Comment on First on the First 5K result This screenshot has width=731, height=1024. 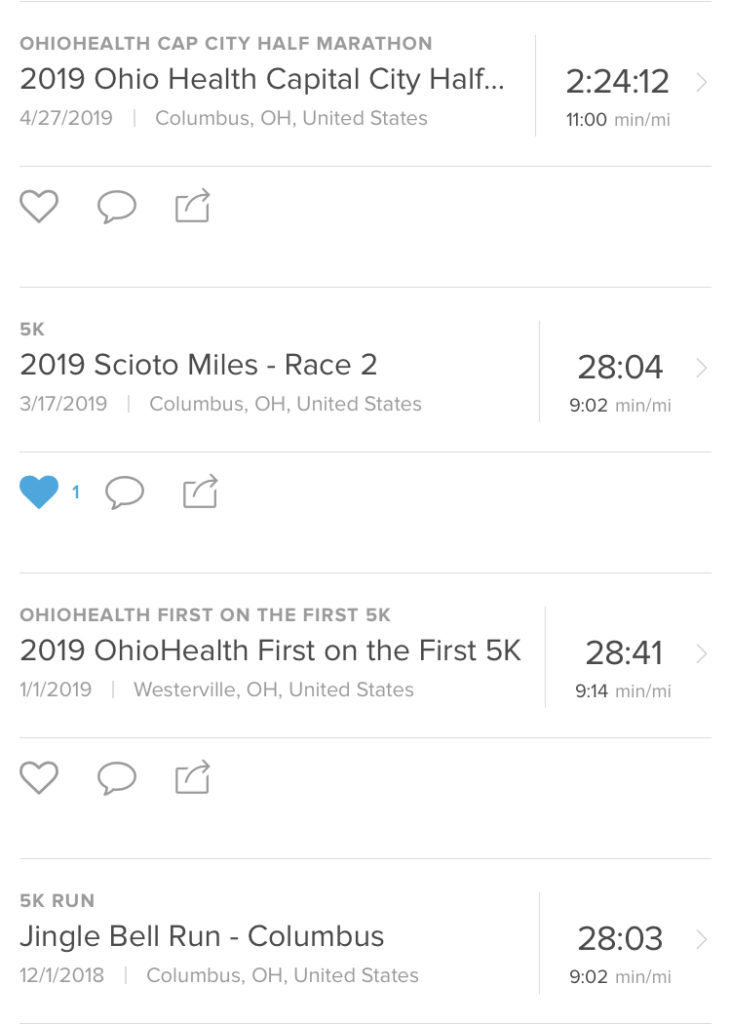(x=117, y=778)
